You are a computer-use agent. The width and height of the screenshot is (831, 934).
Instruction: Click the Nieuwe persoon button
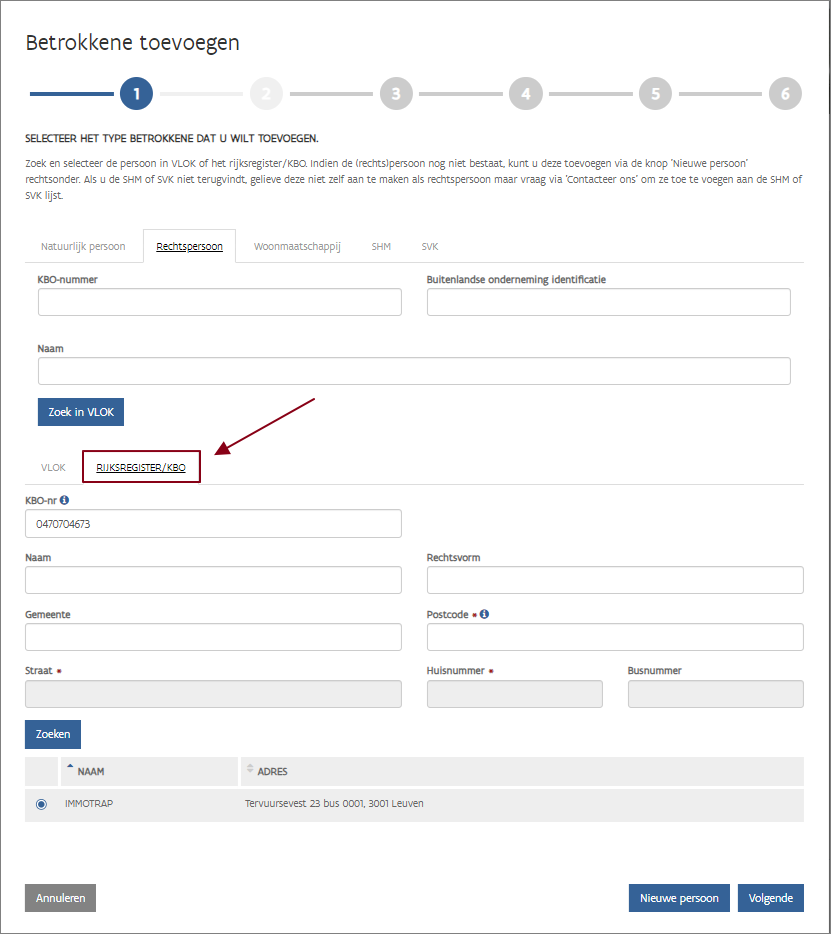679,898
